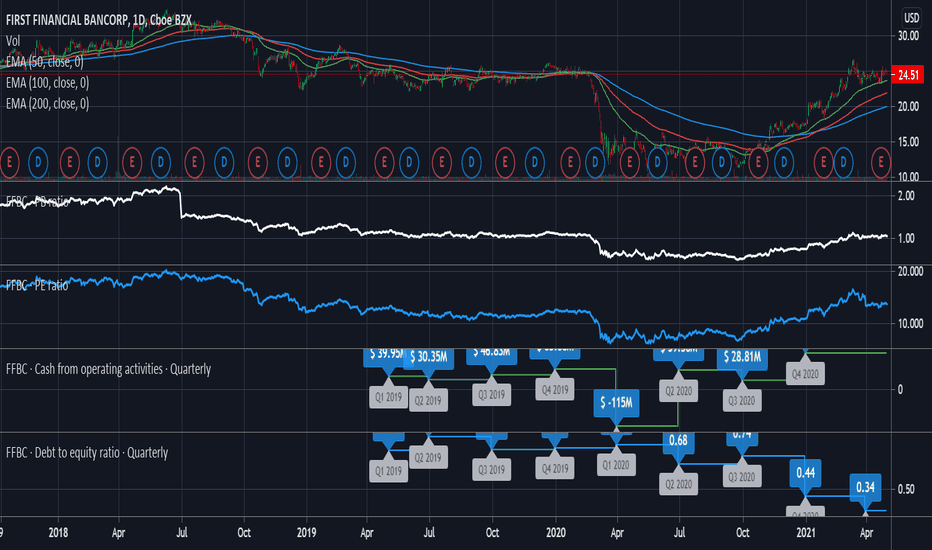
Task: Click the FFBC PB ratio pane label
Action: (37, 202)
